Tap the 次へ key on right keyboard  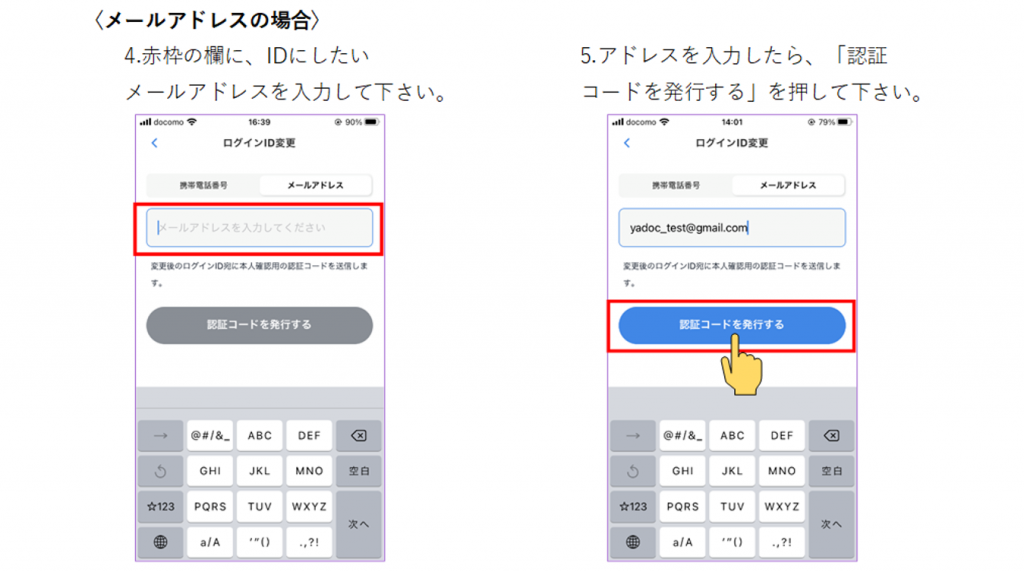click(831, 524)
